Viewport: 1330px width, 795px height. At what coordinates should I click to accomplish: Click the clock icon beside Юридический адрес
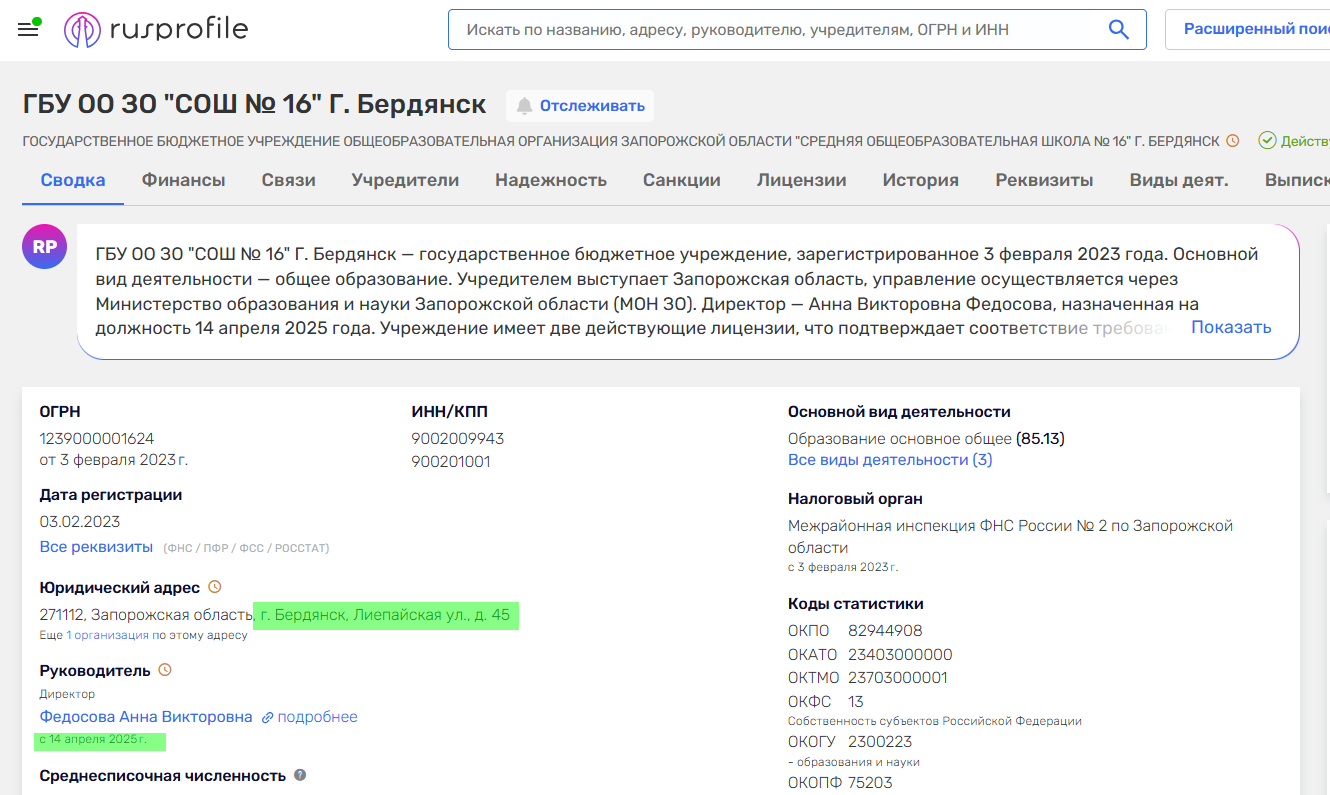pos(214,586)
